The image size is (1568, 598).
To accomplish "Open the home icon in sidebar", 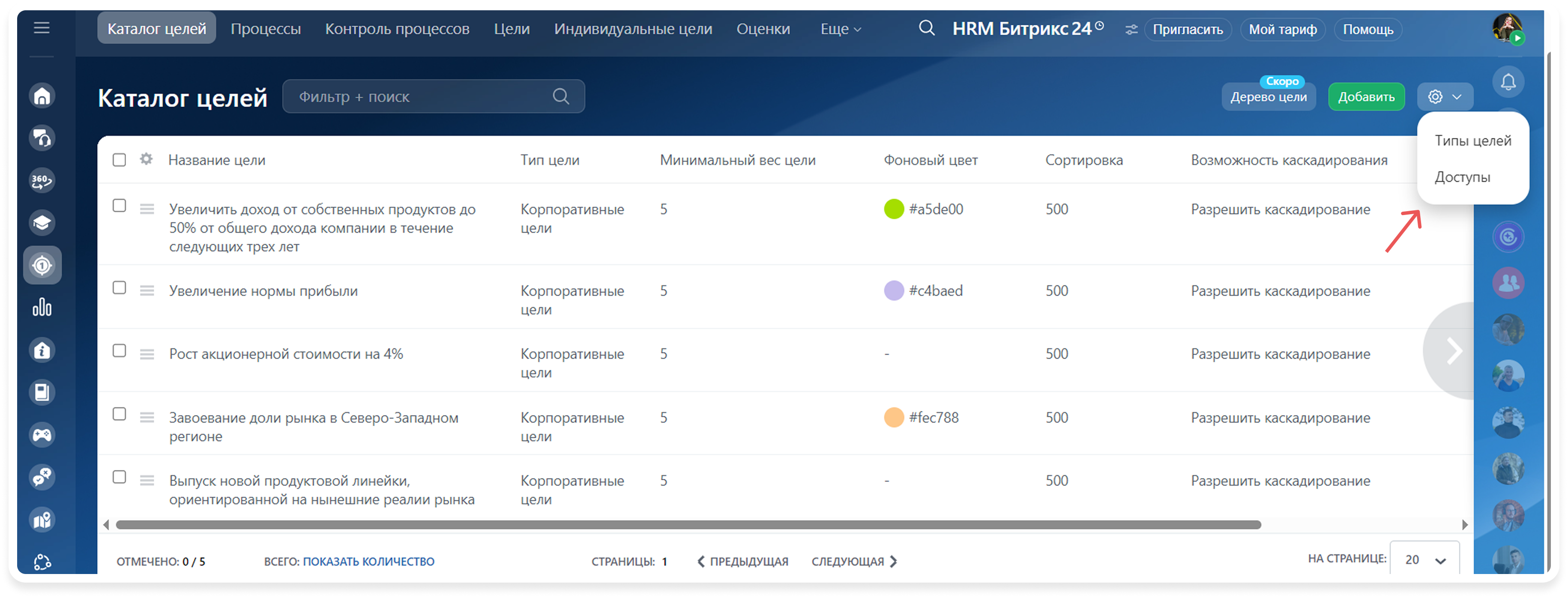I will click(42, 96).
